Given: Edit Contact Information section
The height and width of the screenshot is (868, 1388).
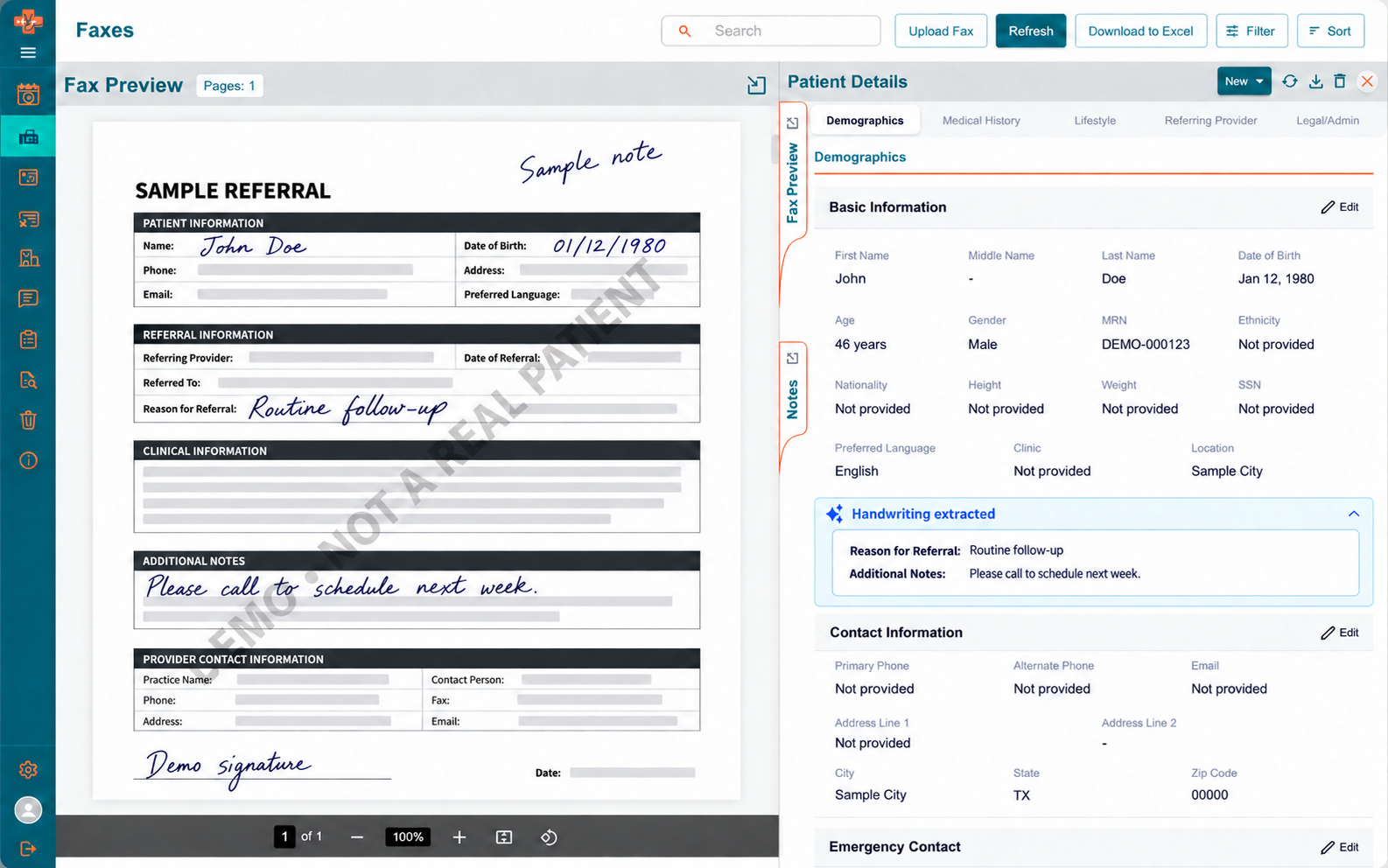Looking at the screenshot, I should pyautogui.click(x=1340, y=633).
